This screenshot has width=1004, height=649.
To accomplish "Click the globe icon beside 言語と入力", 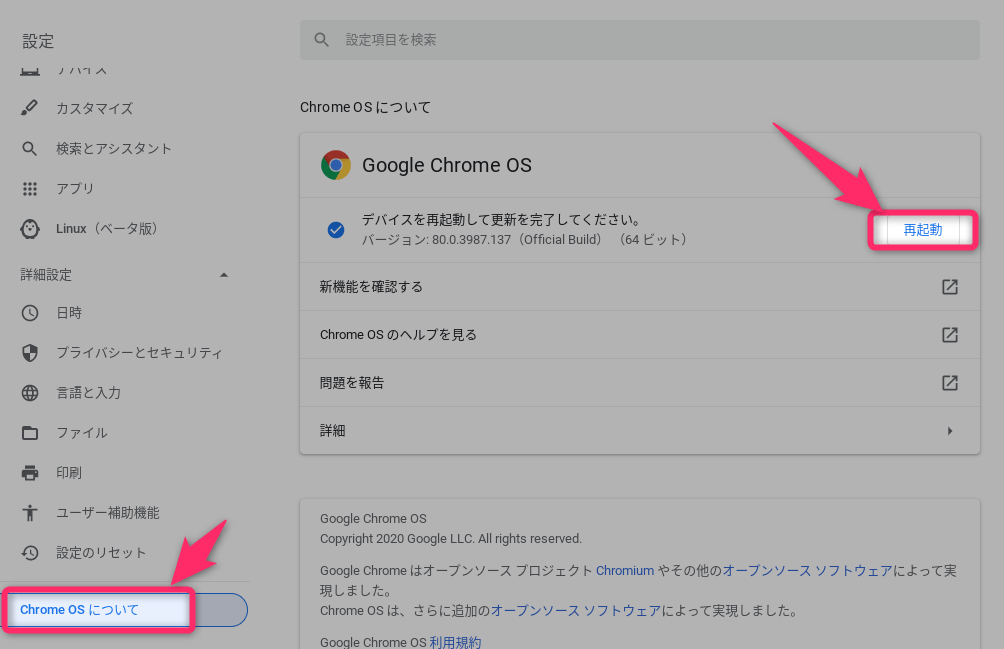I will point(29,393).
